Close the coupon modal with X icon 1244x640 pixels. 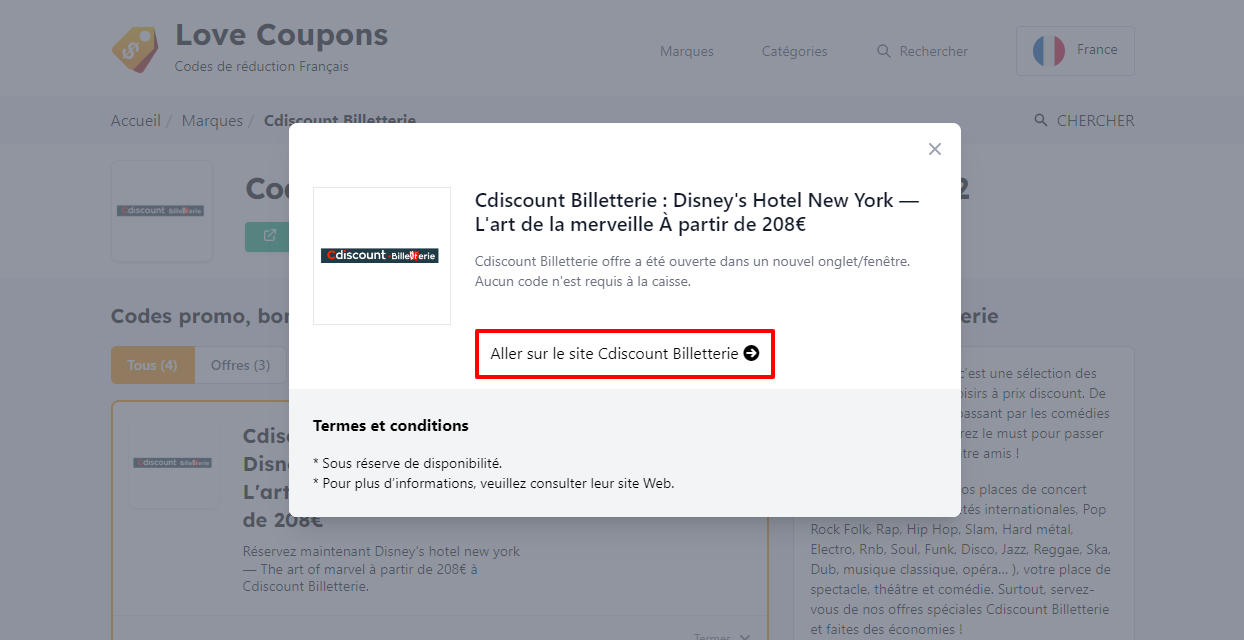click(x=935, y=149)
